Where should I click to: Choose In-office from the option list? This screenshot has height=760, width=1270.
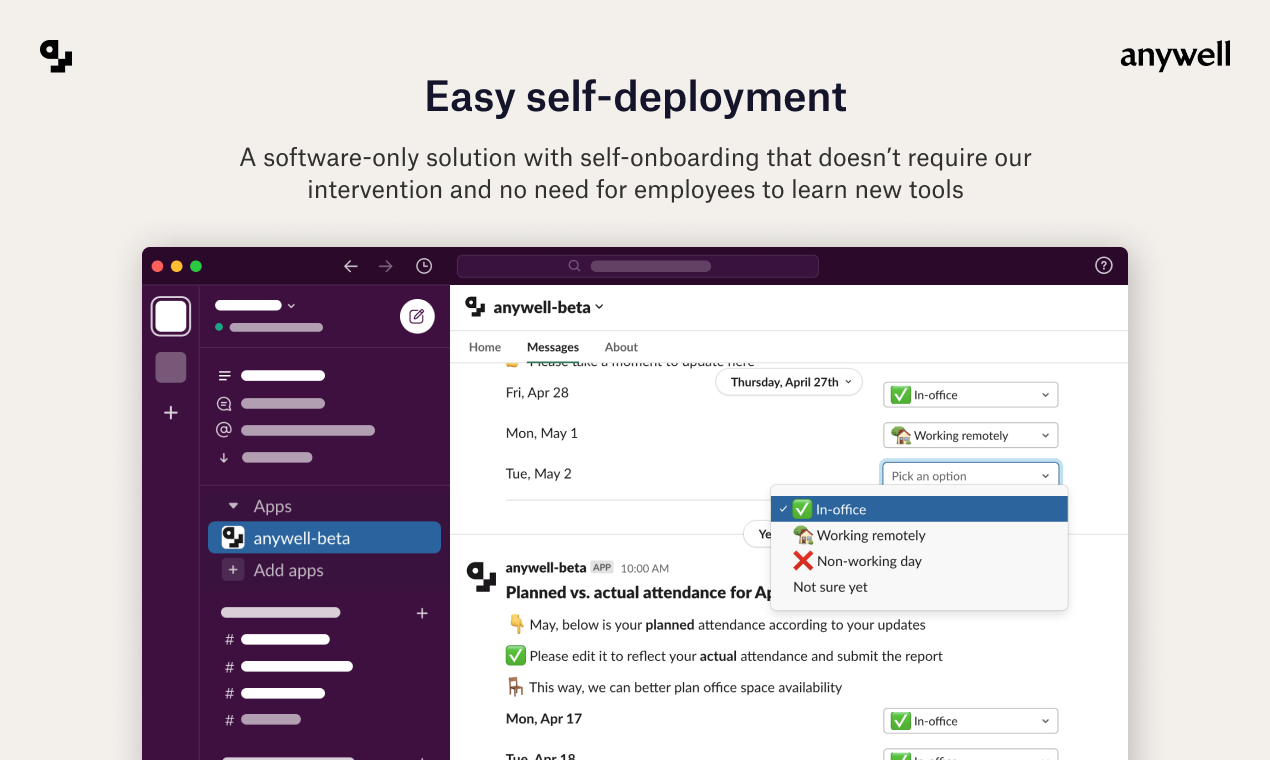pyautogui.click(x=919, y=509)
